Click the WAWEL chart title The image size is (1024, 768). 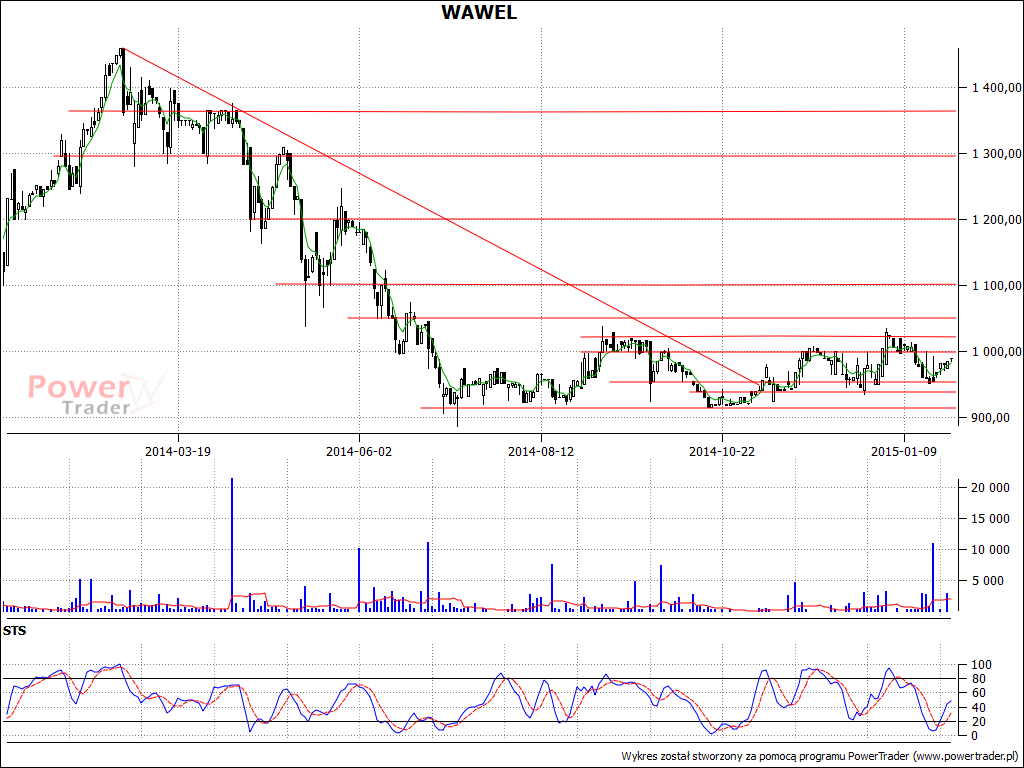479,12
